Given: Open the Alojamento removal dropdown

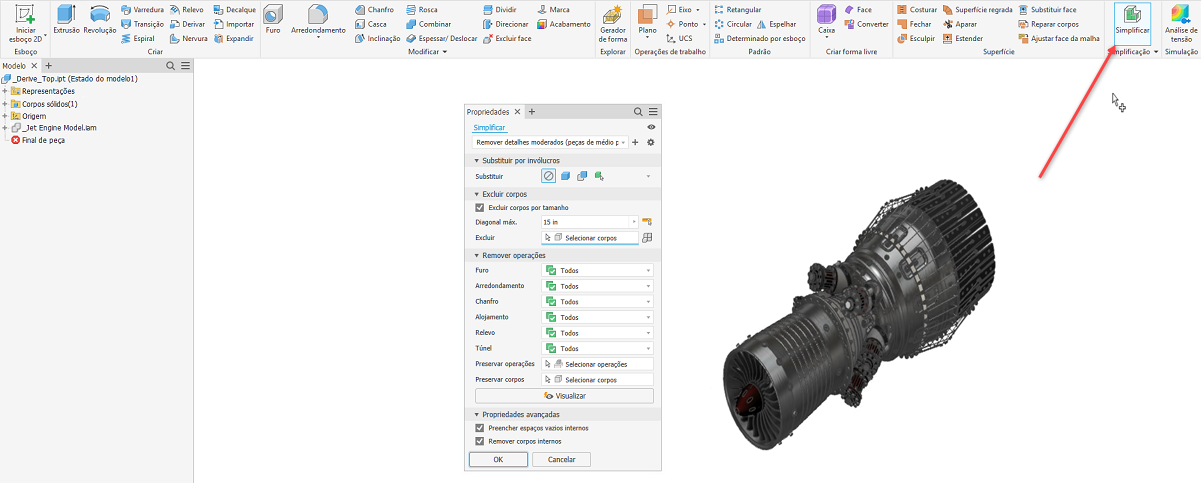Looking at the screenshot, I should (597, 317).
